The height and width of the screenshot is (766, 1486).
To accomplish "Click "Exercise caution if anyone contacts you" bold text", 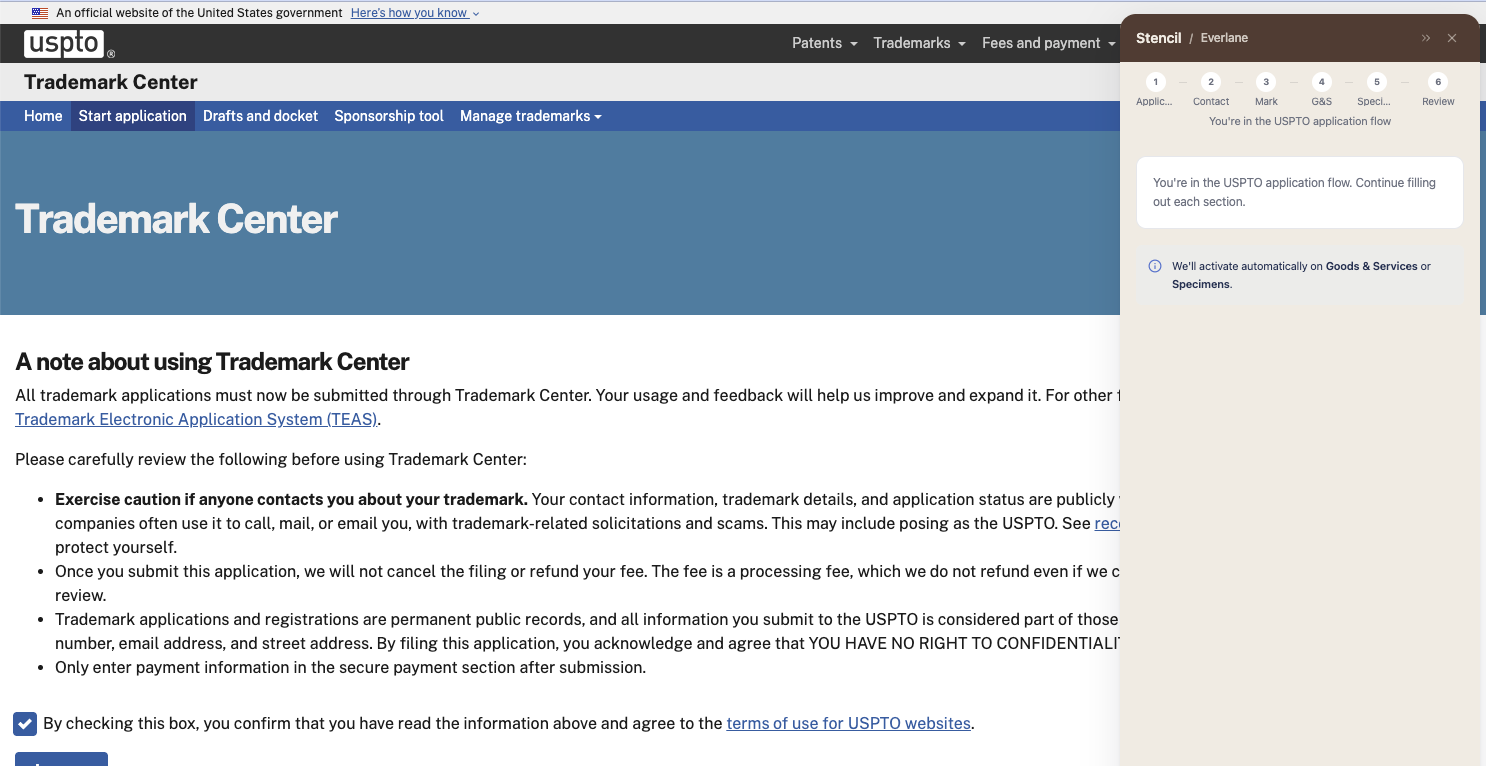I will [x=291, y=499].
